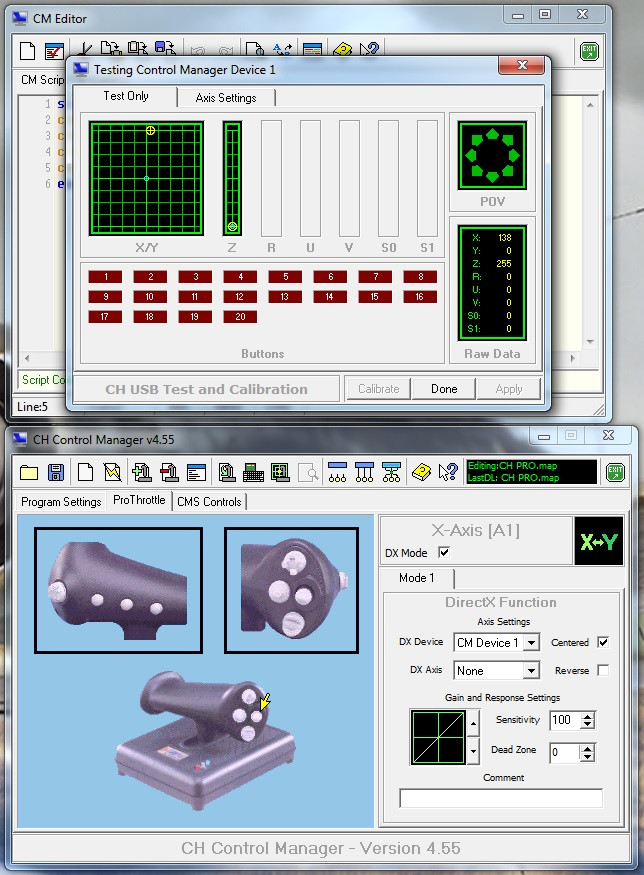Open the DX Axis dropdown showing None
The width and height of the screenshot is (644, 875).
tap(532, 670)
